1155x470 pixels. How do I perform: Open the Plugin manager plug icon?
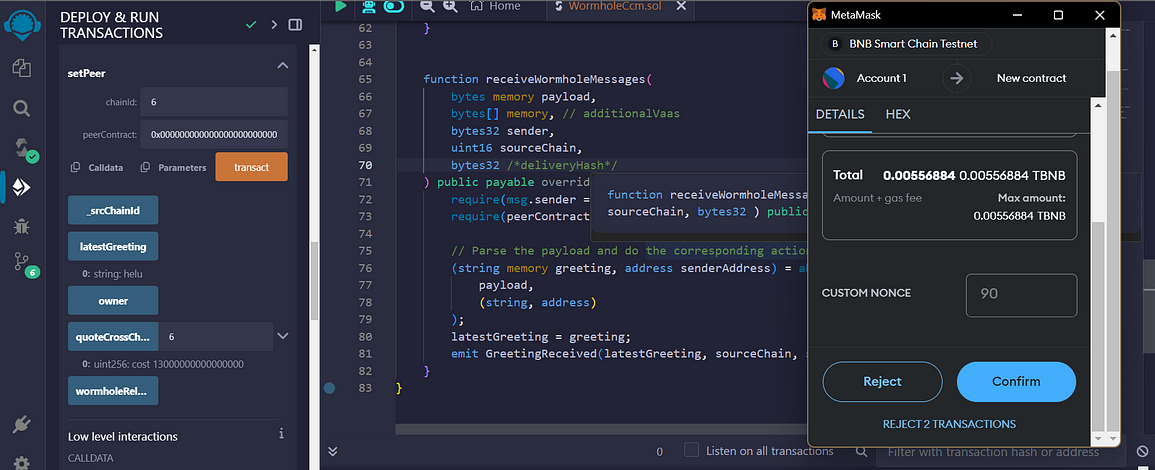point(22,425)
